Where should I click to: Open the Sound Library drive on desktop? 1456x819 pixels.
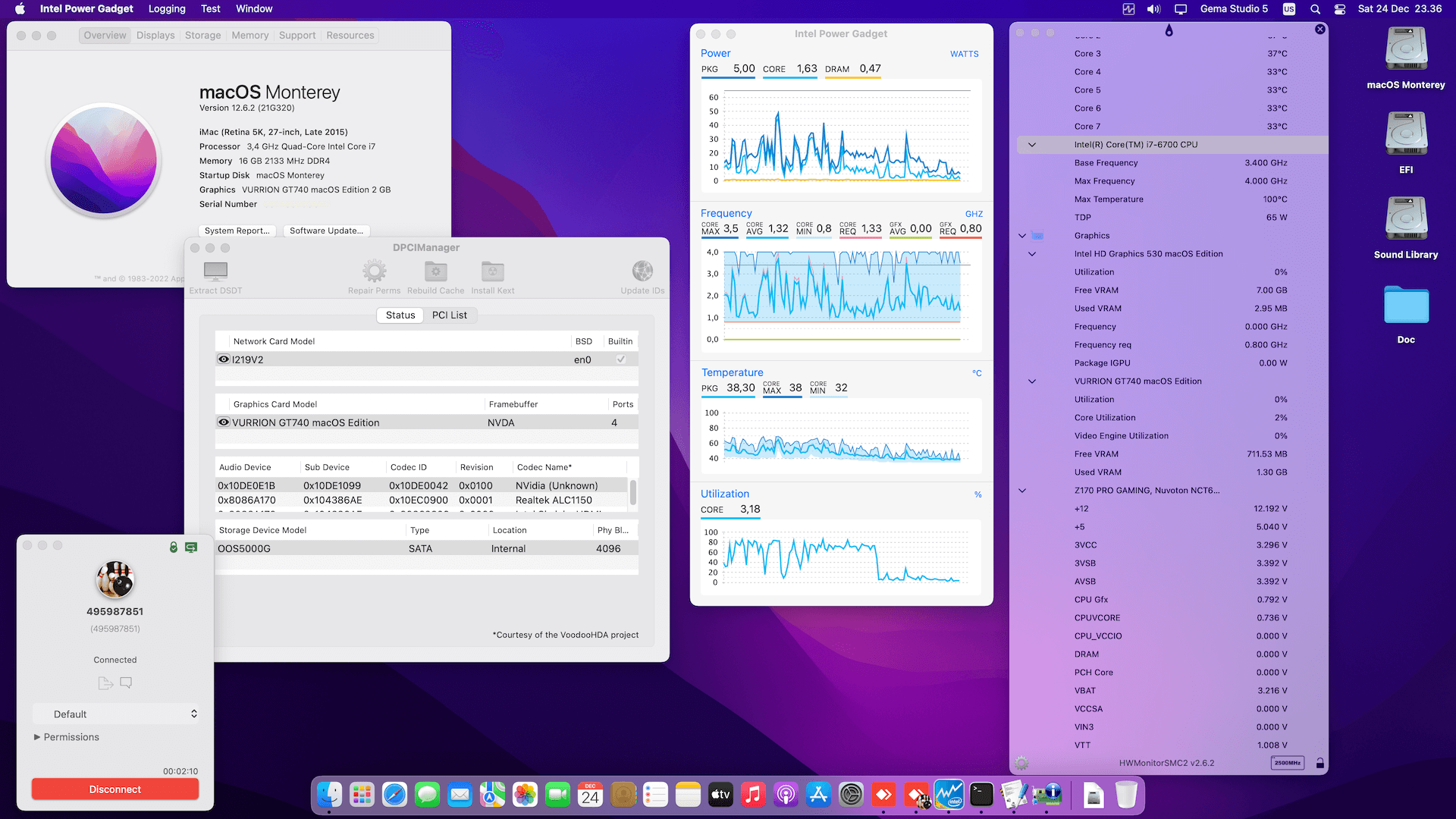(x=1406, y=219)
